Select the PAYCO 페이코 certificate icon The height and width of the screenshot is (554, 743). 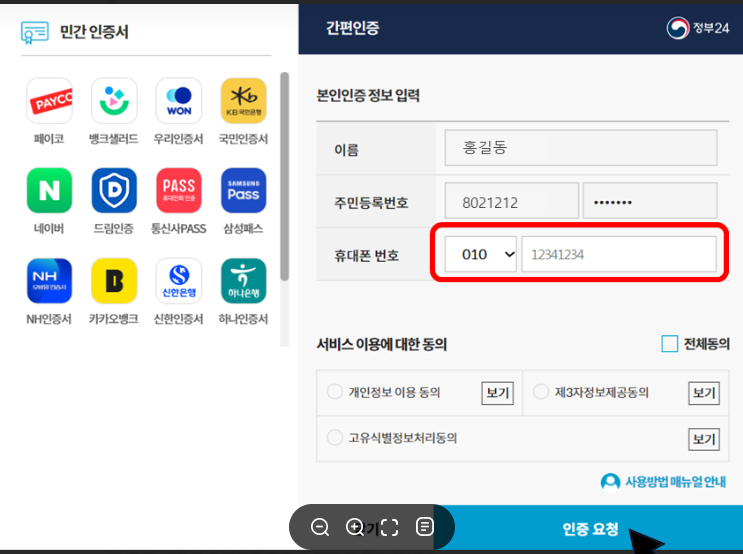point(49,101)
